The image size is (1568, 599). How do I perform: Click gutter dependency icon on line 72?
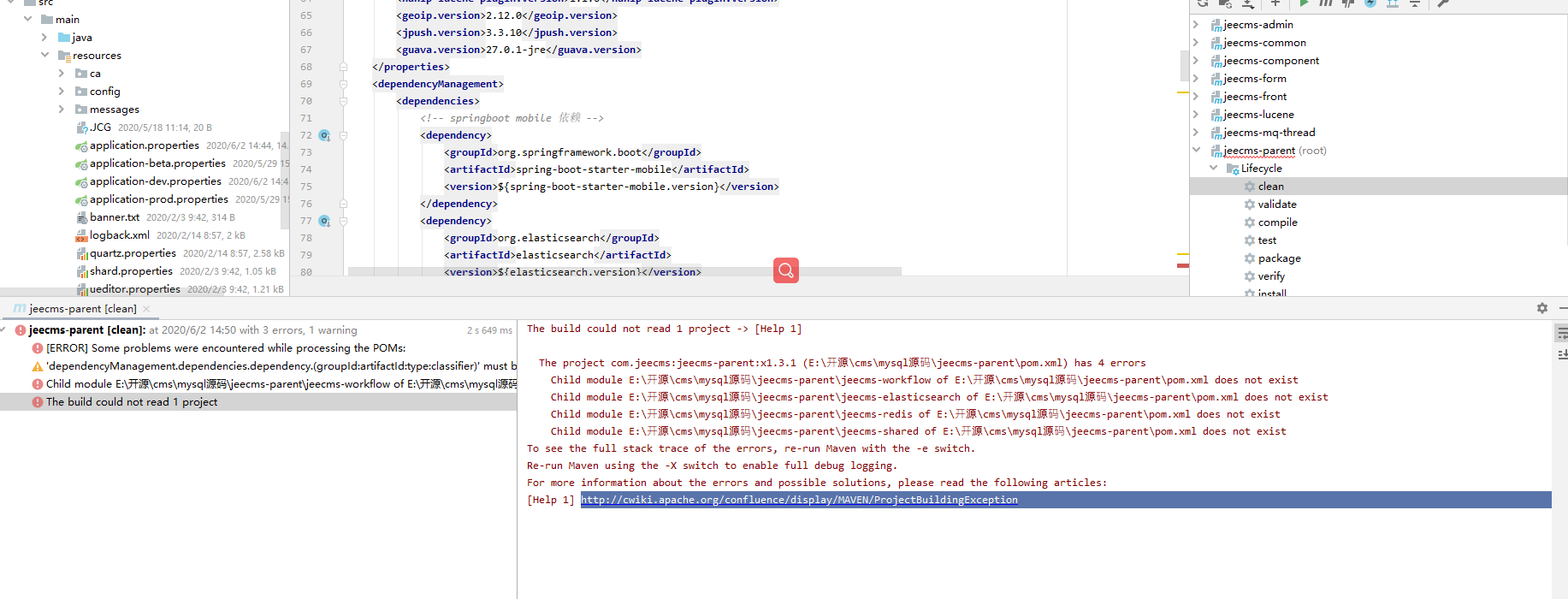tap(324, 135)
